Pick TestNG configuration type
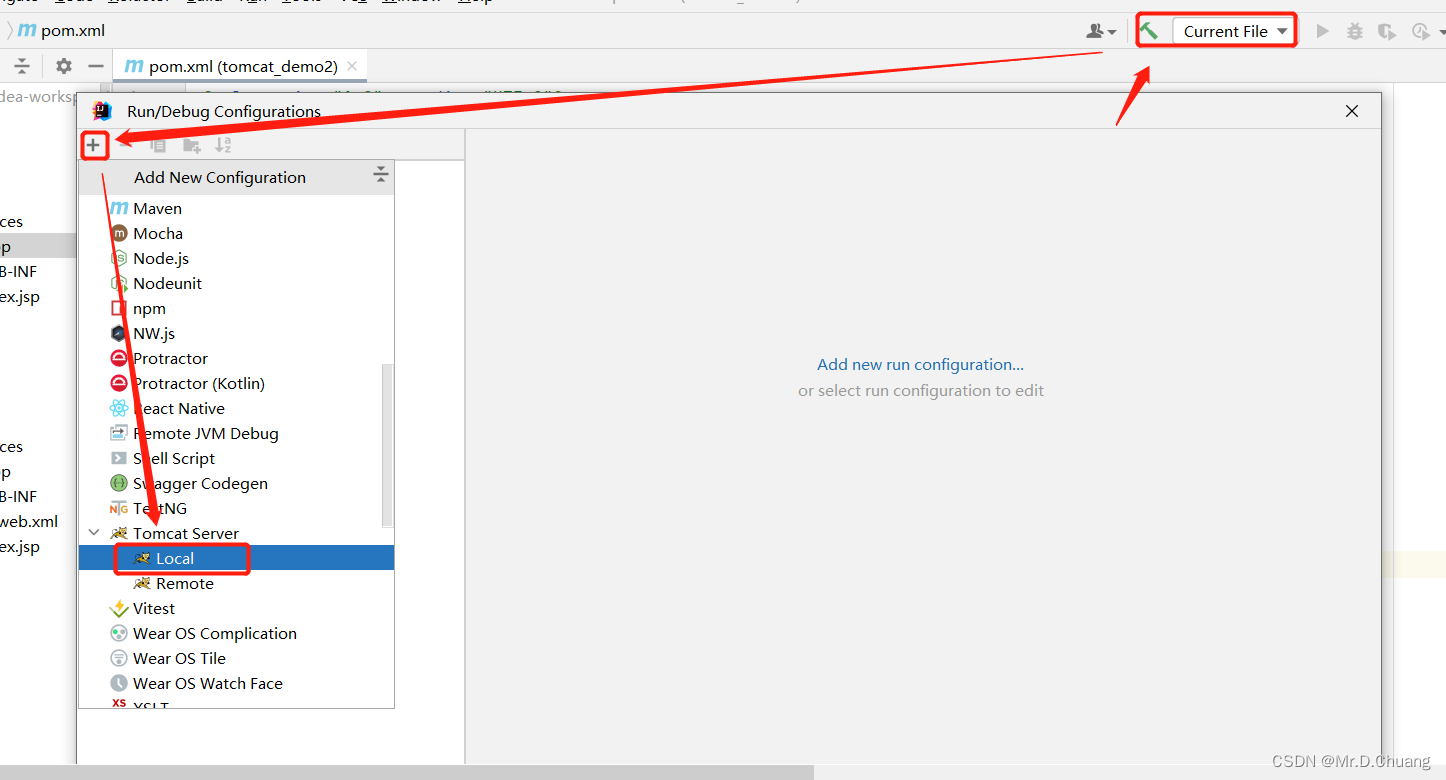This screenshot has height=780, width=1446. point(236,508)
